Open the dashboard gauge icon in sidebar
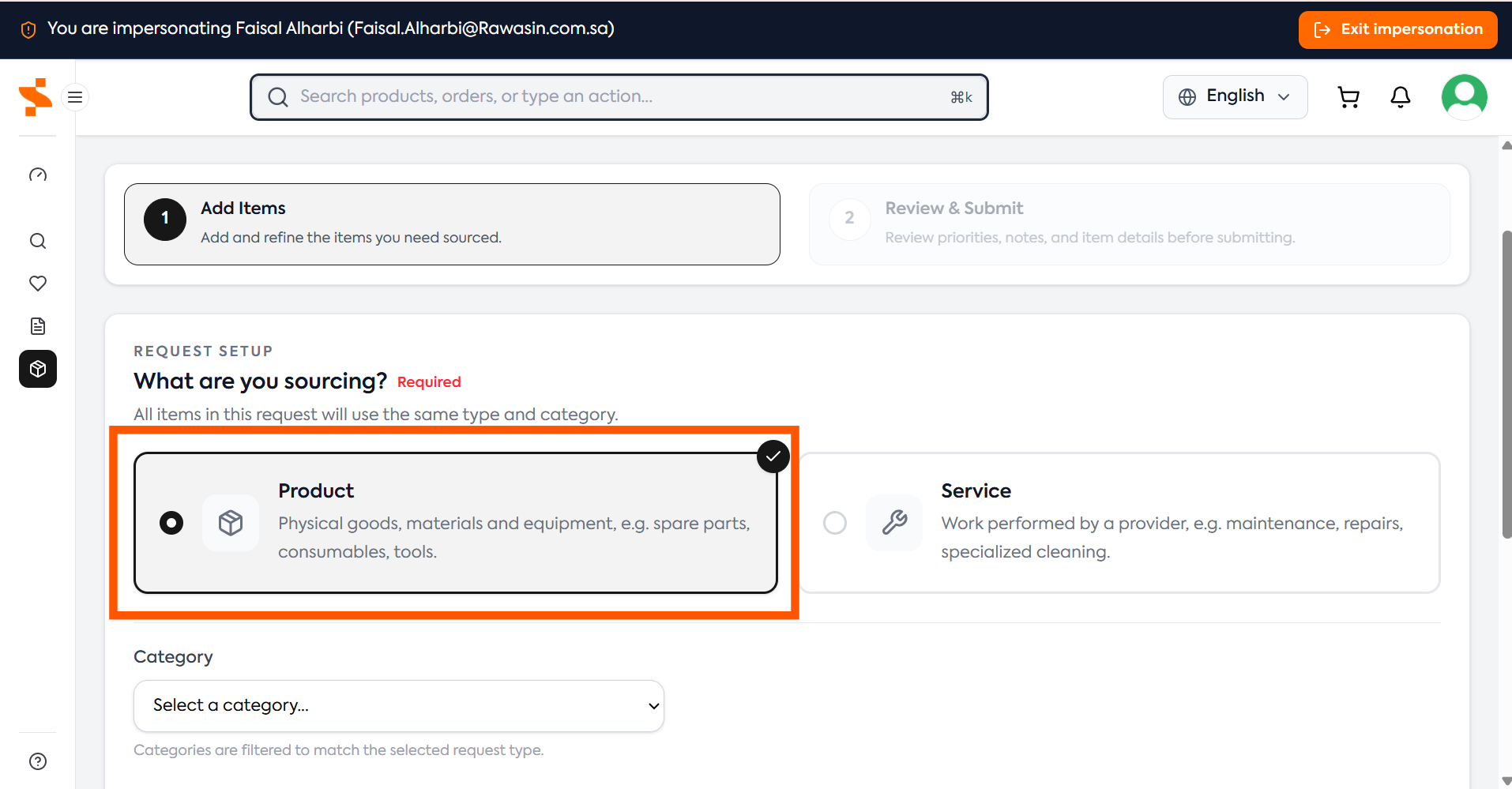This screenshot has width=1512, height=789. point(38,175)
